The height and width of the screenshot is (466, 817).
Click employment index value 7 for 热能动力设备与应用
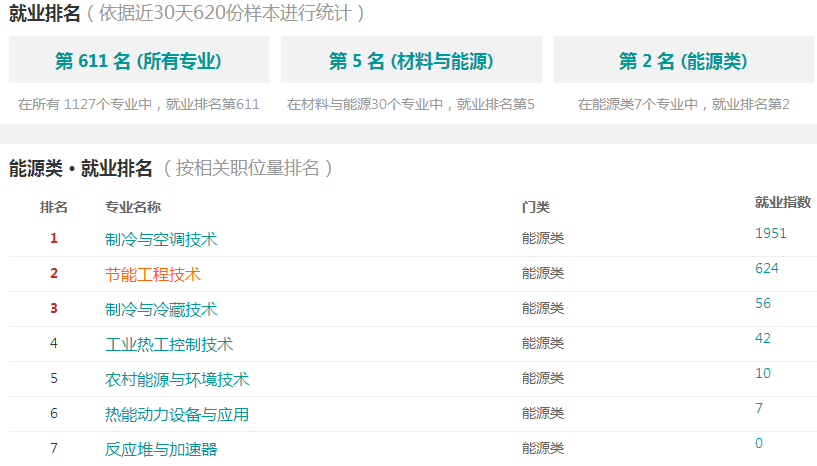tap(759, 408)
